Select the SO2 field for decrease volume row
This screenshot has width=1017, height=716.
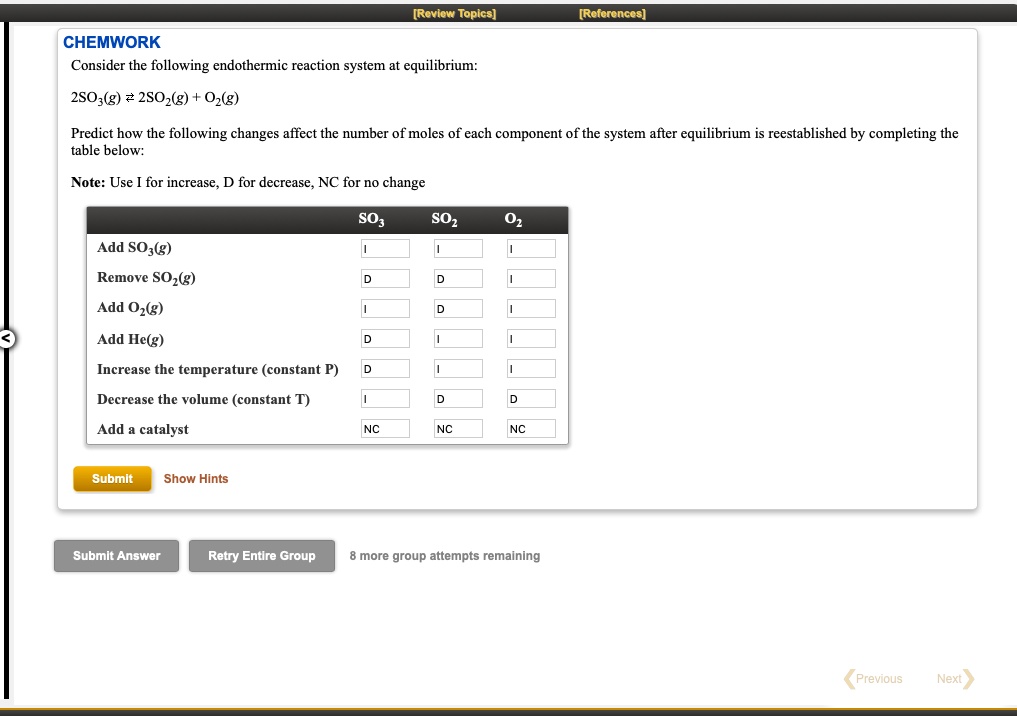coord(458,398)
